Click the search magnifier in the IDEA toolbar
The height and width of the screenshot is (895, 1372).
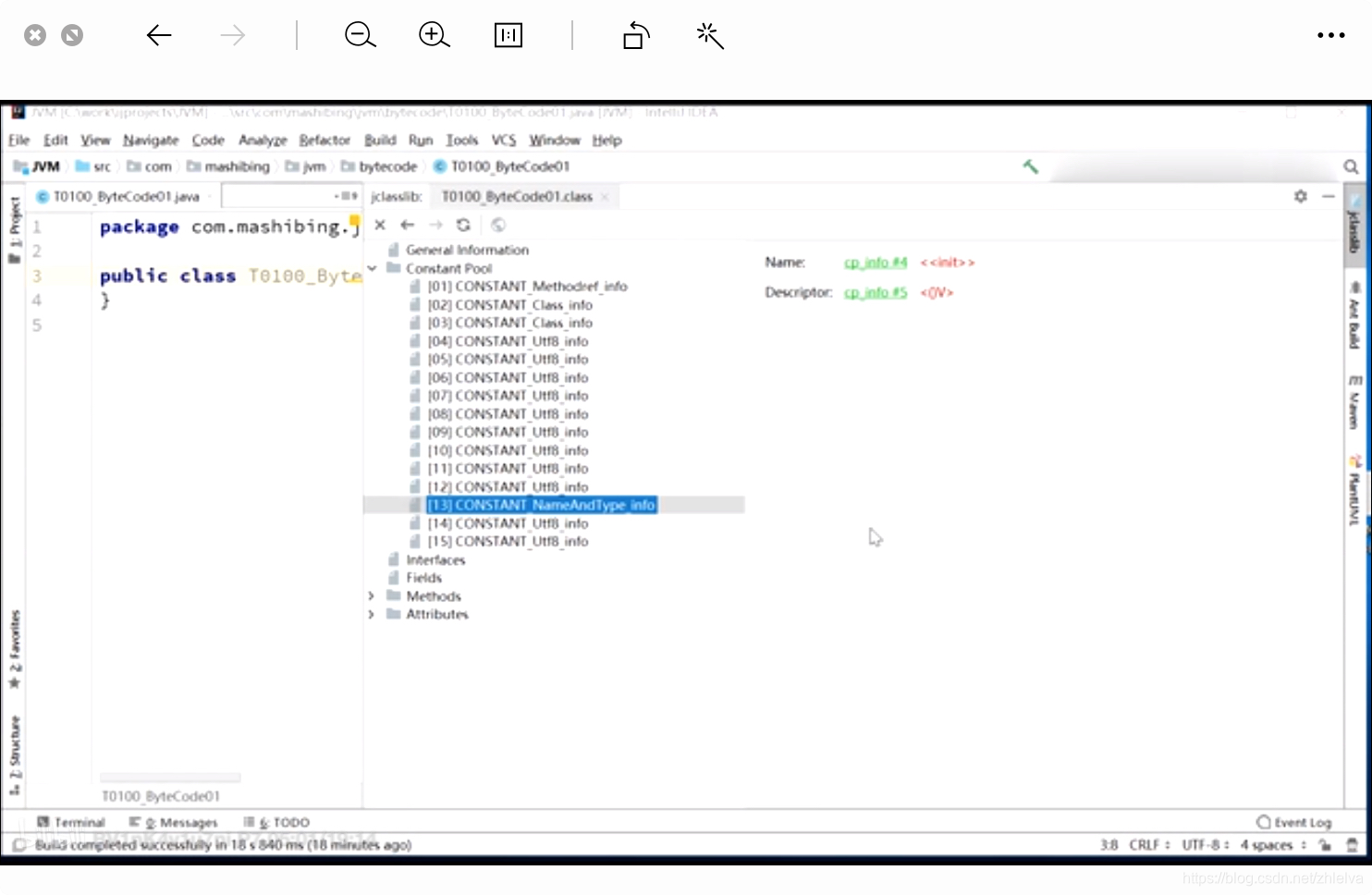(1351, 166)
